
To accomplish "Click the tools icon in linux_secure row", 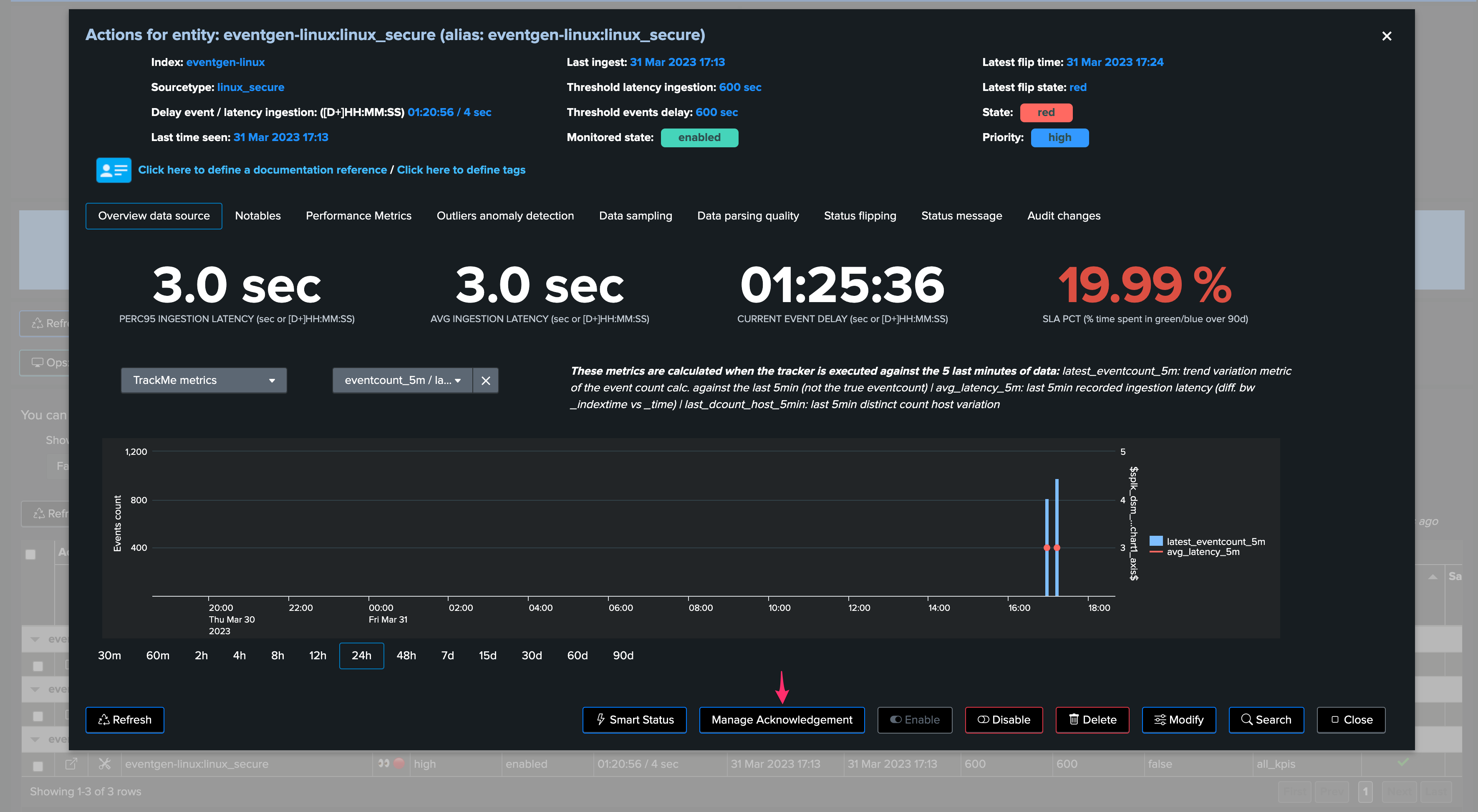I will coord(104,764).
